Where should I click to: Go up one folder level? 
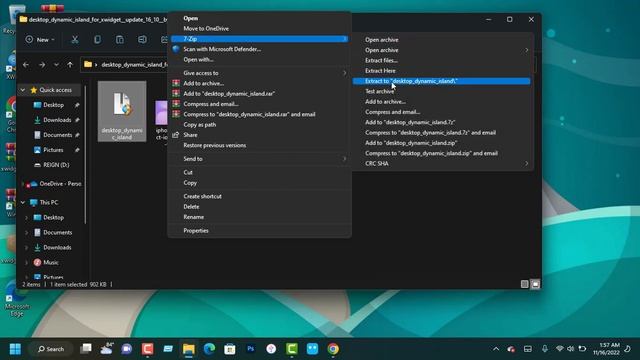pyautogui.click(x=70, y=64)
